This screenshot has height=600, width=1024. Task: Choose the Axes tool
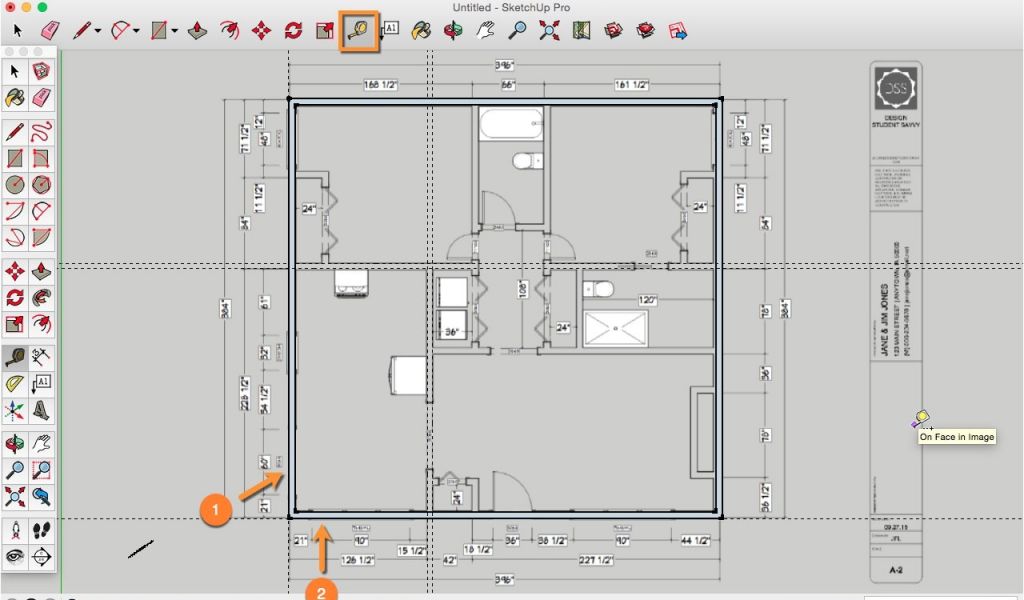[x=15, y=410]
